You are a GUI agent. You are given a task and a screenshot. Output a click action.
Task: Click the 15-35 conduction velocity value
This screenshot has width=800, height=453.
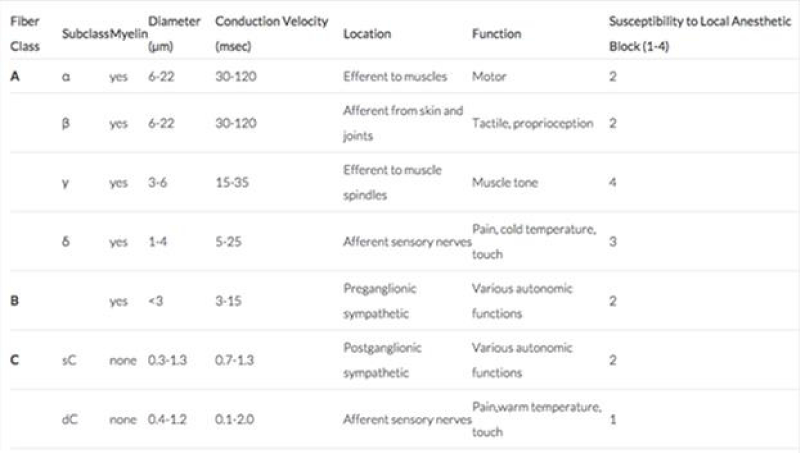232,183
